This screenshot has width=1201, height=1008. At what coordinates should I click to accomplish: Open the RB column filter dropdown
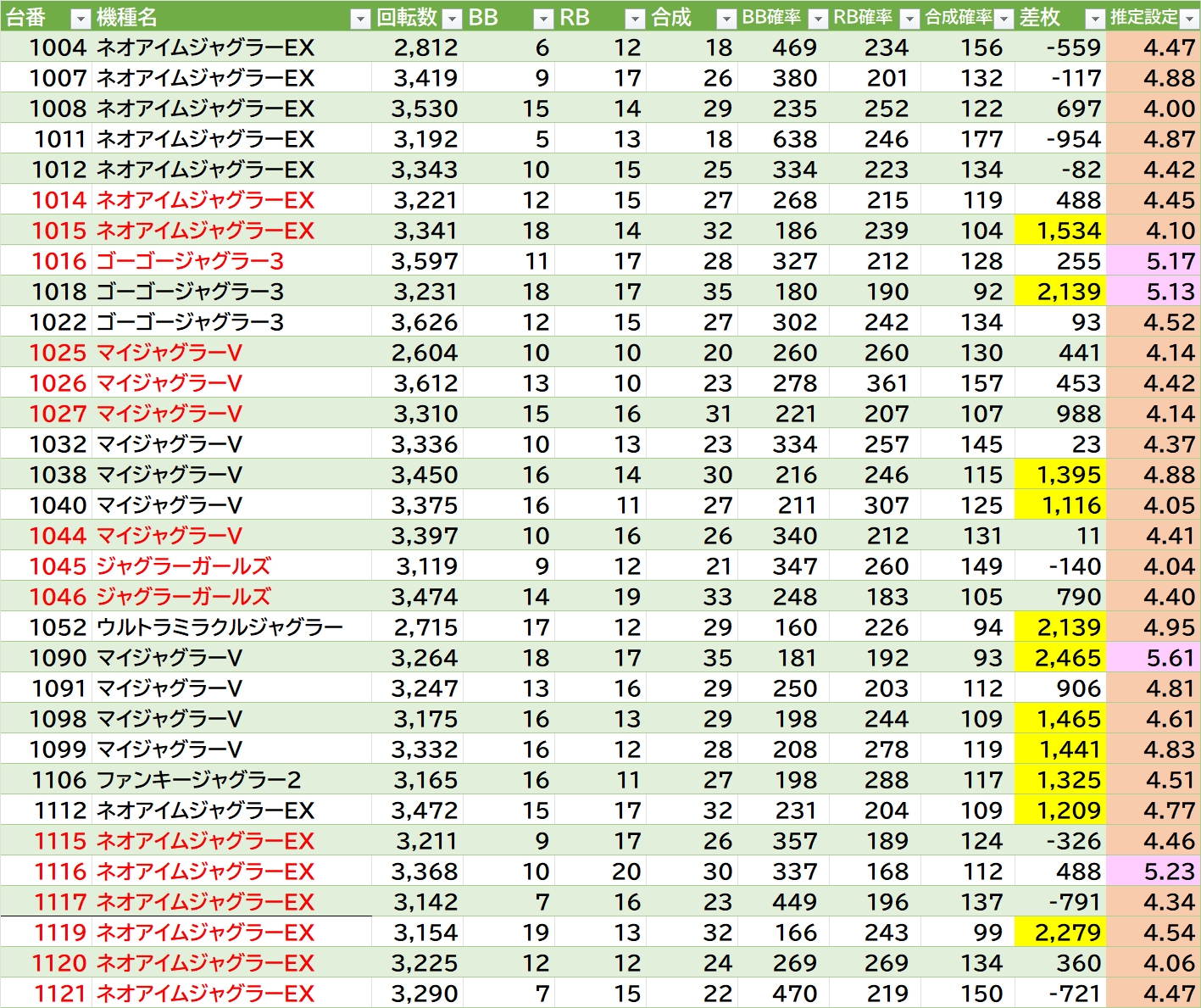click(635, 19)
